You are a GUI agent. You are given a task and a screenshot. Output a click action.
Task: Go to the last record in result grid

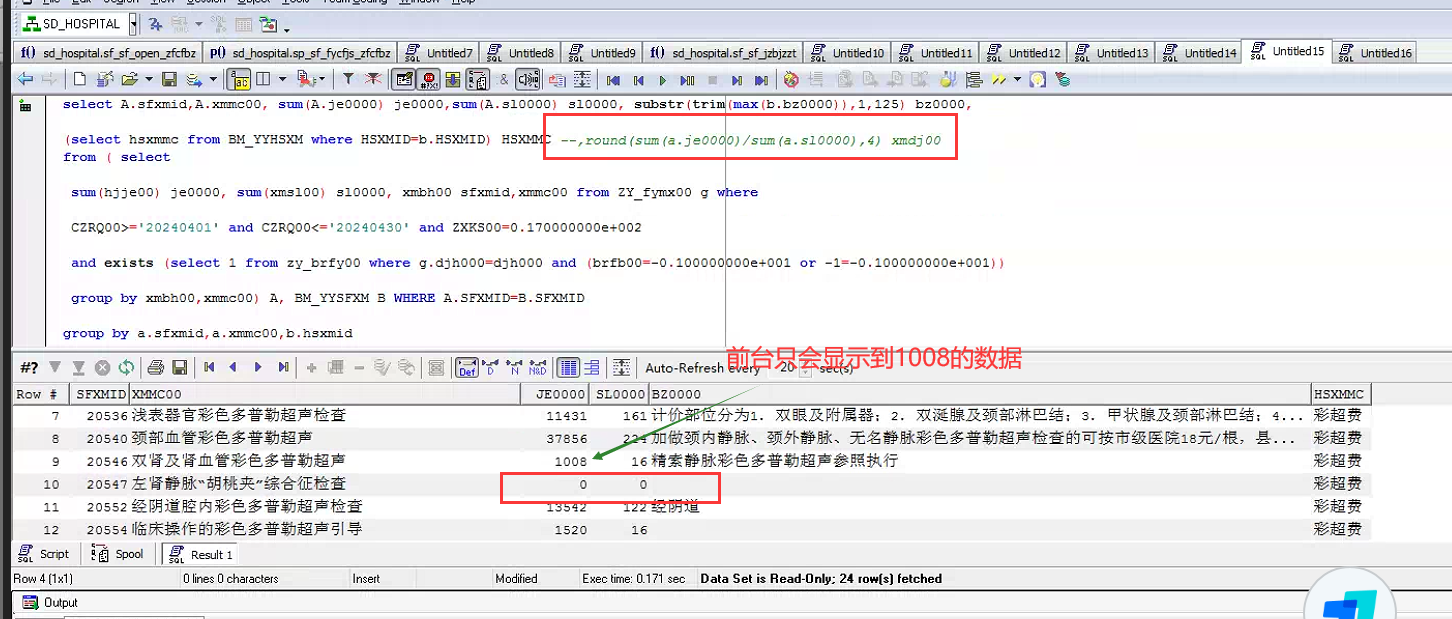point(283,367)
